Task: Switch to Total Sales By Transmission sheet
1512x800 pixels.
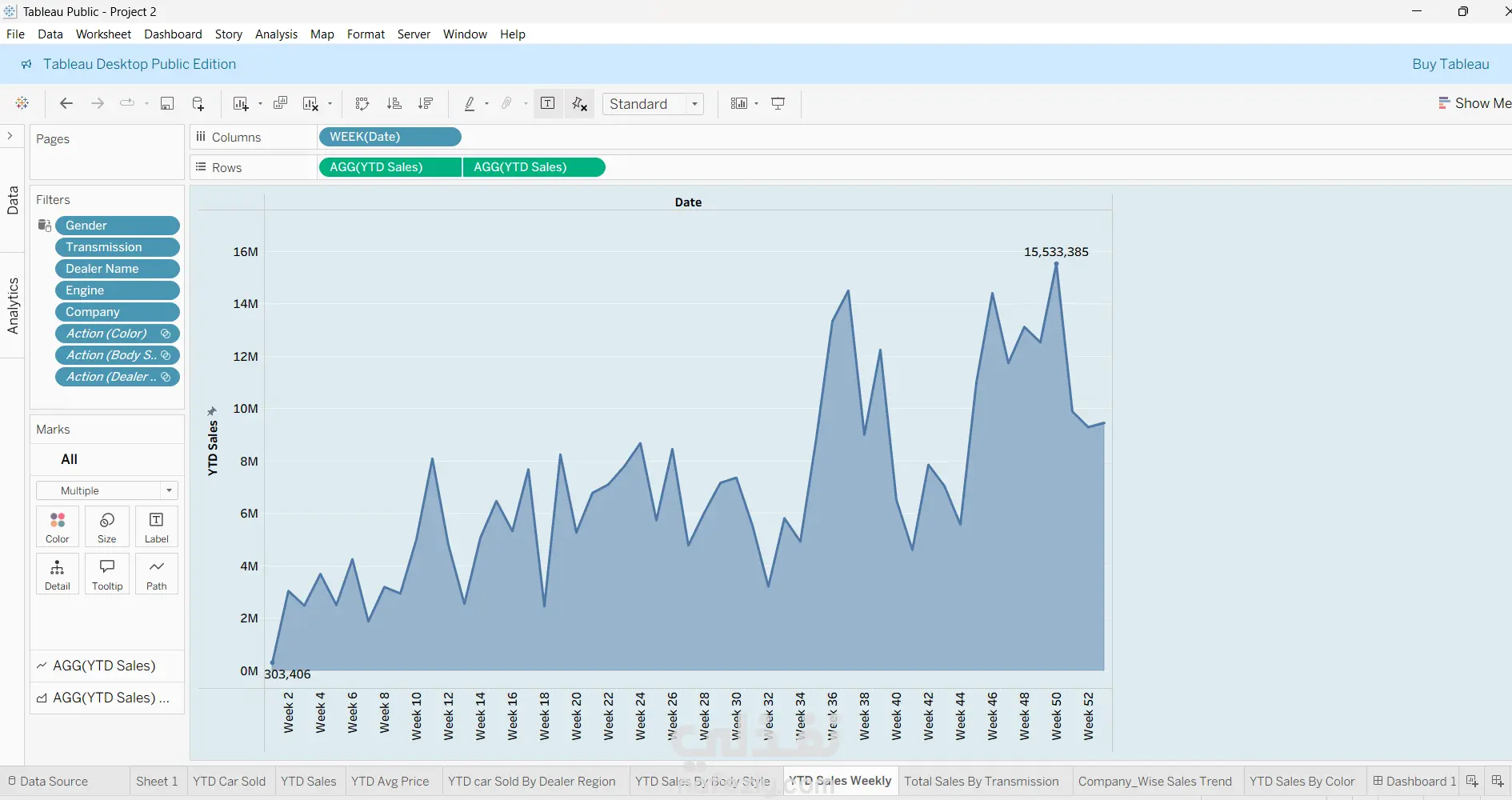Action: (x=982, y=782)
